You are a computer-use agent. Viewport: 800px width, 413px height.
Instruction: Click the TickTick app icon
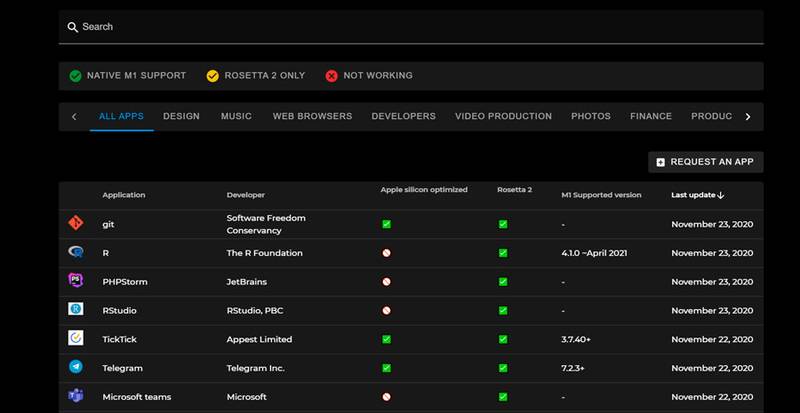[76, 338]
